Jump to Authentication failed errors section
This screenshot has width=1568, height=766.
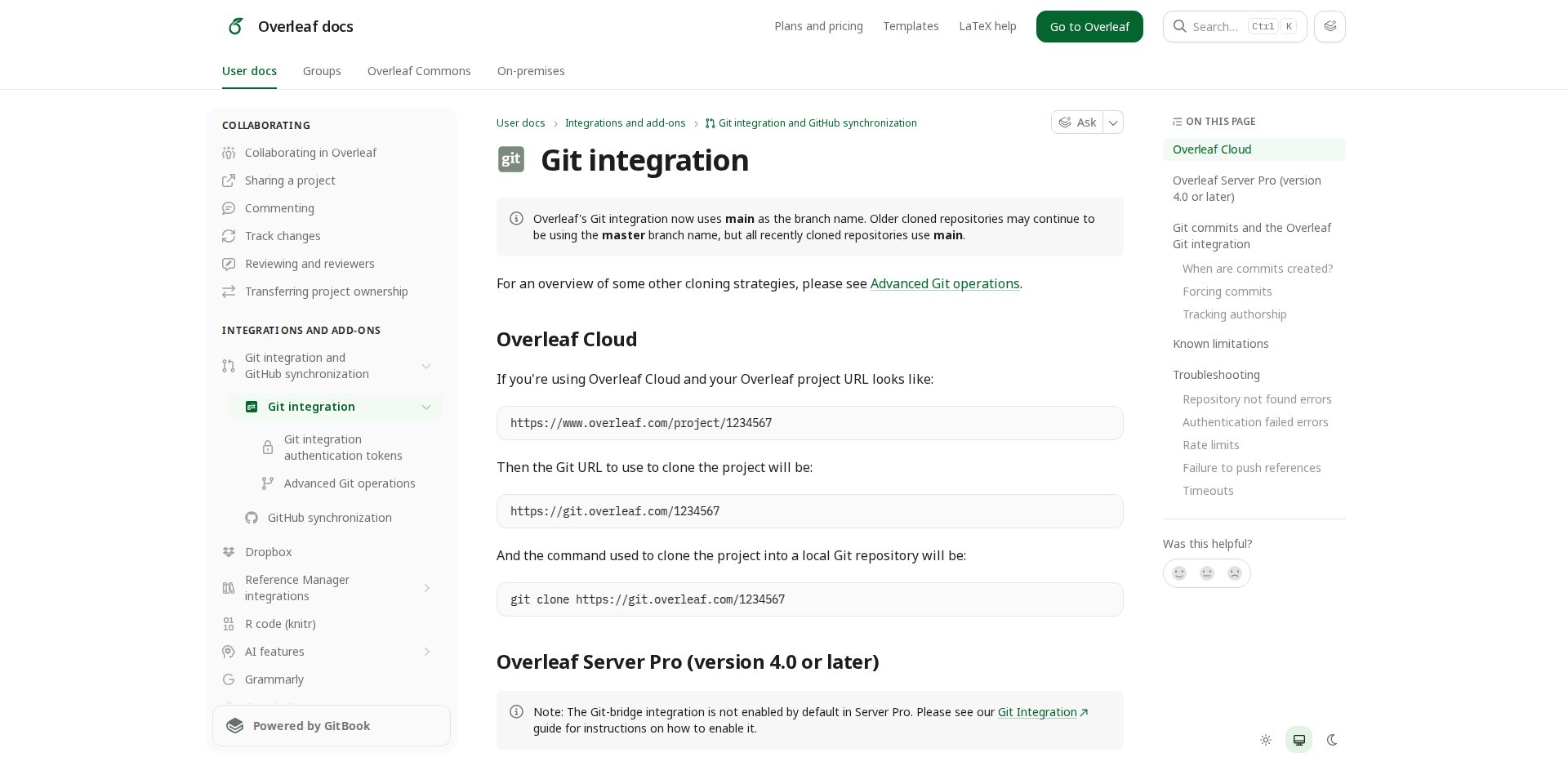[1255, 422]
